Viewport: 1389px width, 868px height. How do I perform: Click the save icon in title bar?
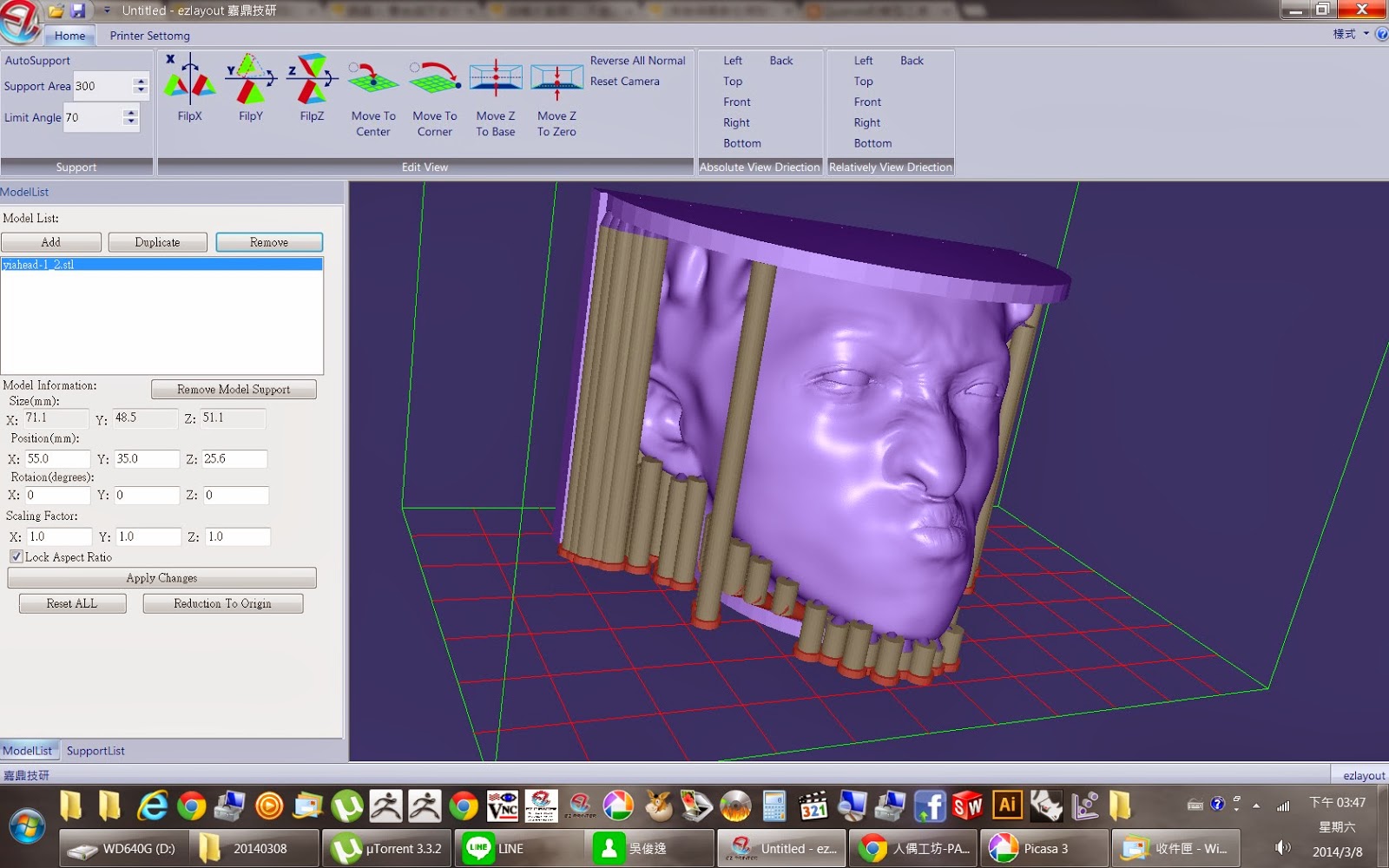(78, 10)
